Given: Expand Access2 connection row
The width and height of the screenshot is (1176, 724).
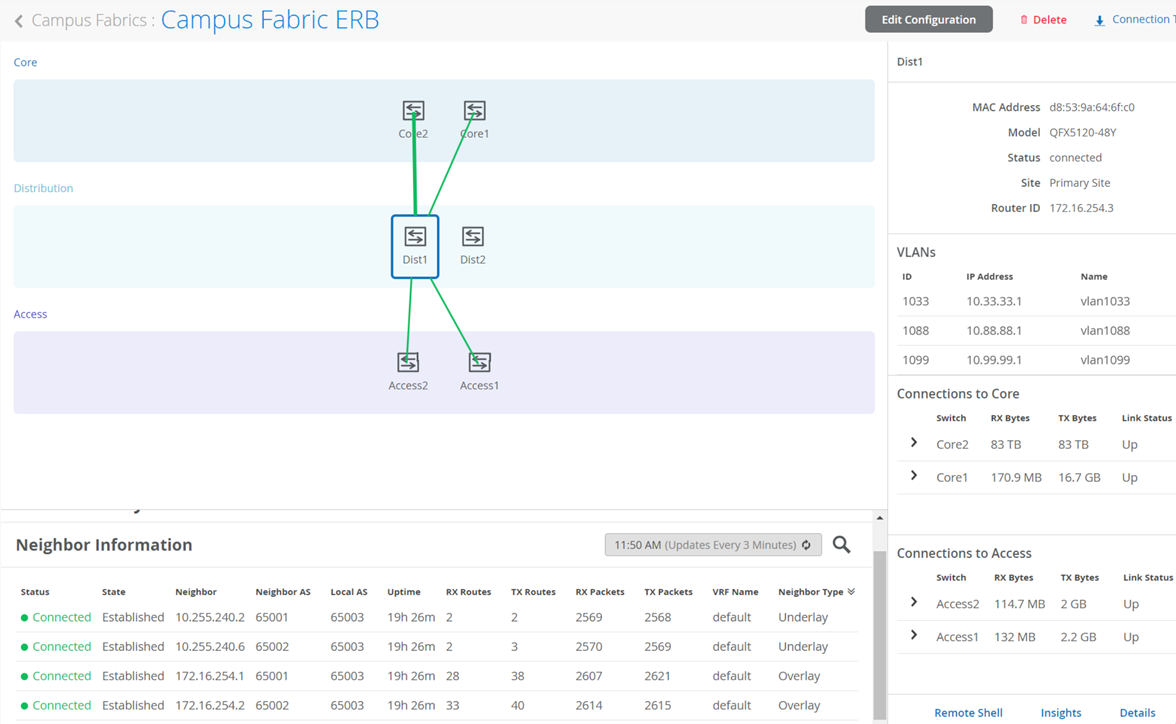Looking at the screenshot, I should [913, 603].
